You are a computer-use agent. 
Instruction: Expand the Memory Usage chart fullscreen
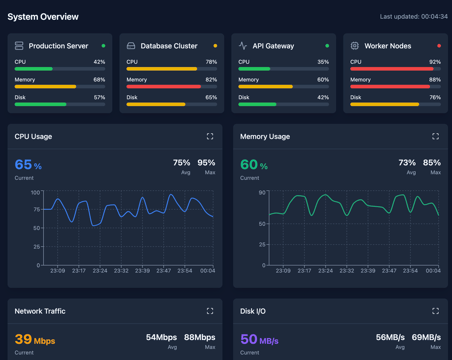[435, 136]
